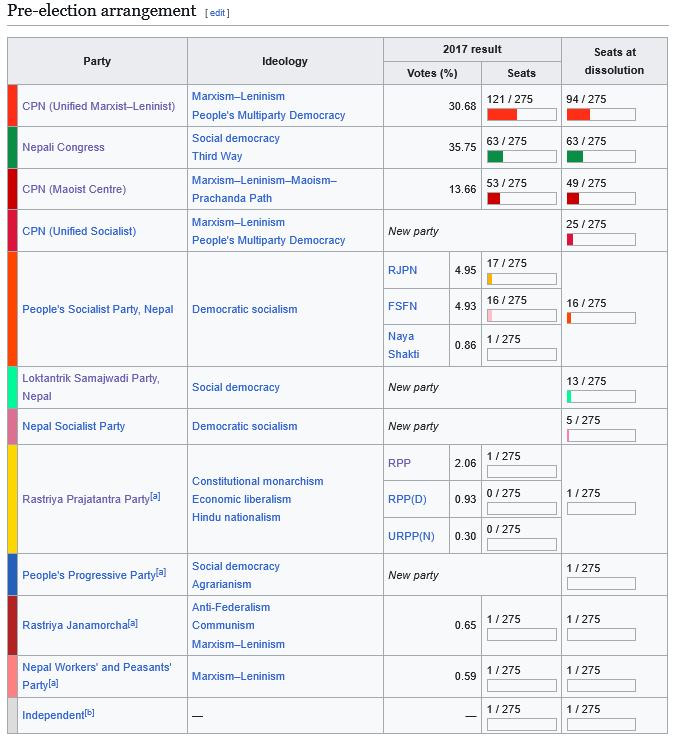Click the edit link beside Pre-election arrangement
The width and height of the screenshot is (673, 740).
pyautogui.click(x=217, y=13)
